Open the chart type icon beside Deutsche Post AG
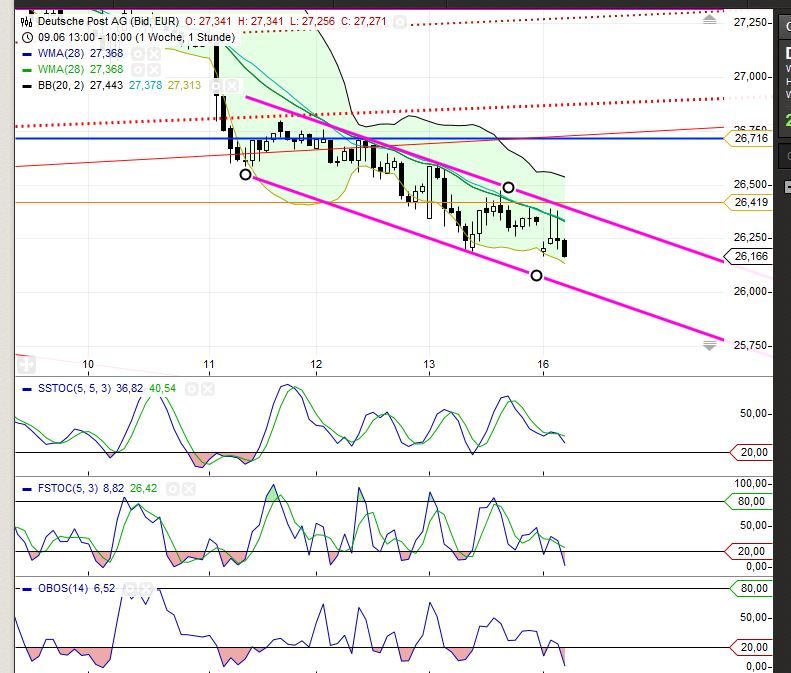The width and height of the screenshot is (791, 673). point(27,22)
